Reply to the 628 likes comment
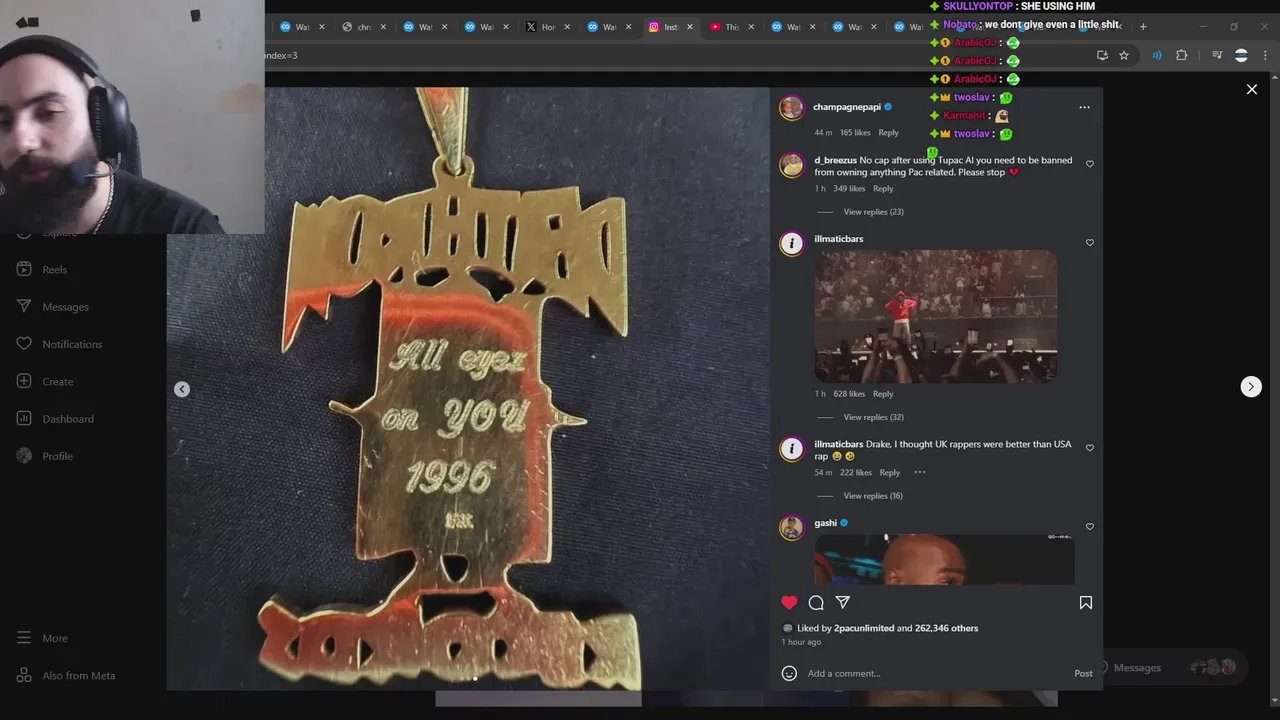This screenshot has width=1280, height=720. (883, 394)
